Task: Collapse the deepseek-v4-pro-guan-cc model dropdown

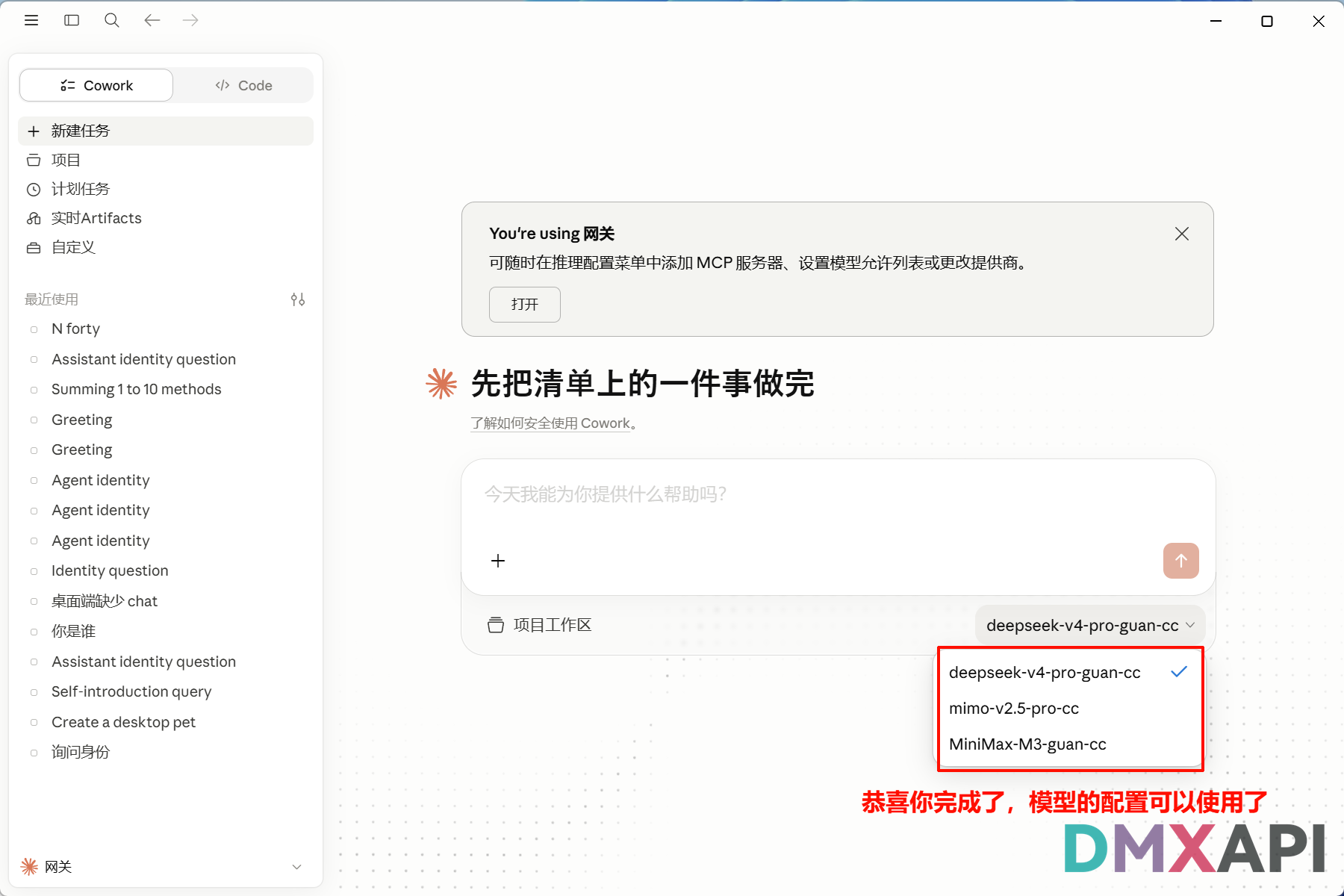Action: tap(1090, 625)
